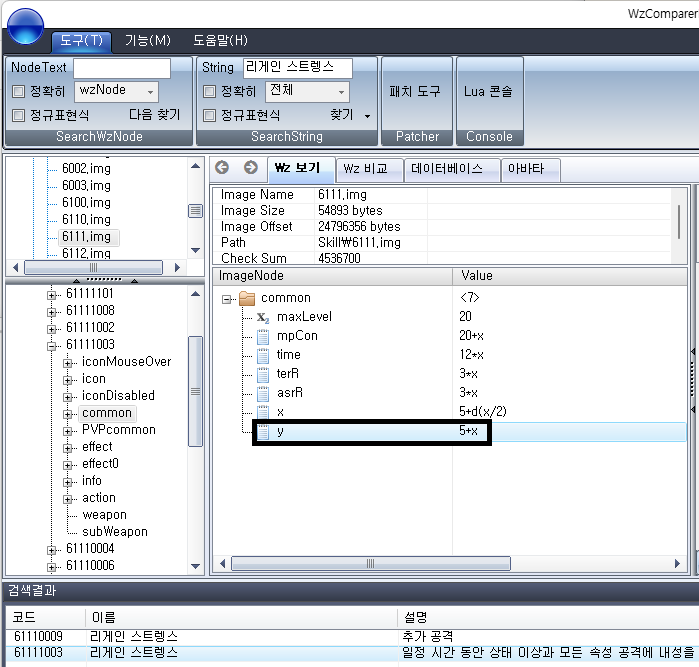Select search result row 61111003

pyautogui.click(x=352, y=653)
